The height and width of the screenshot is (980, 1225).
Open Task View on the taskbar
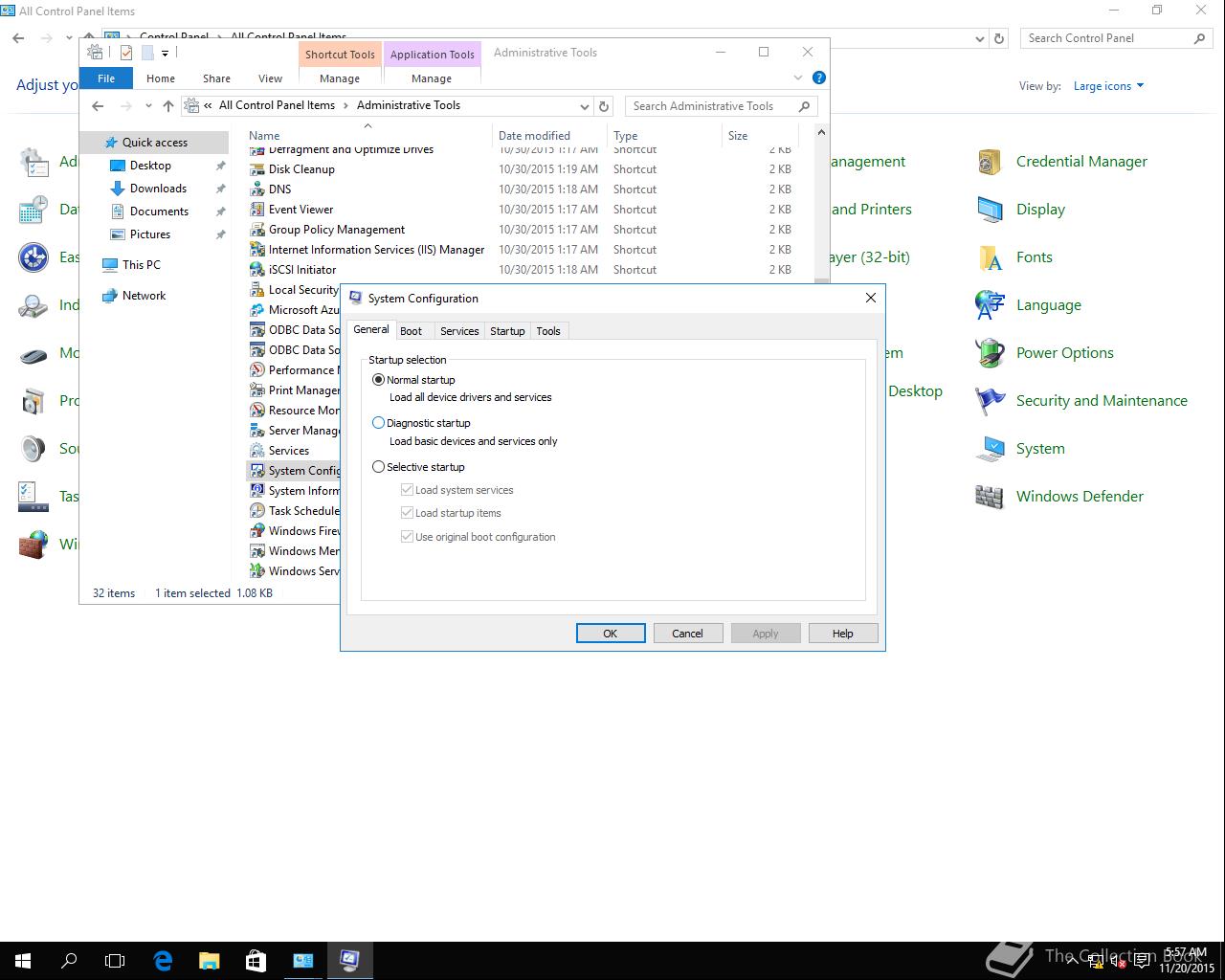[x=115, y=960]
